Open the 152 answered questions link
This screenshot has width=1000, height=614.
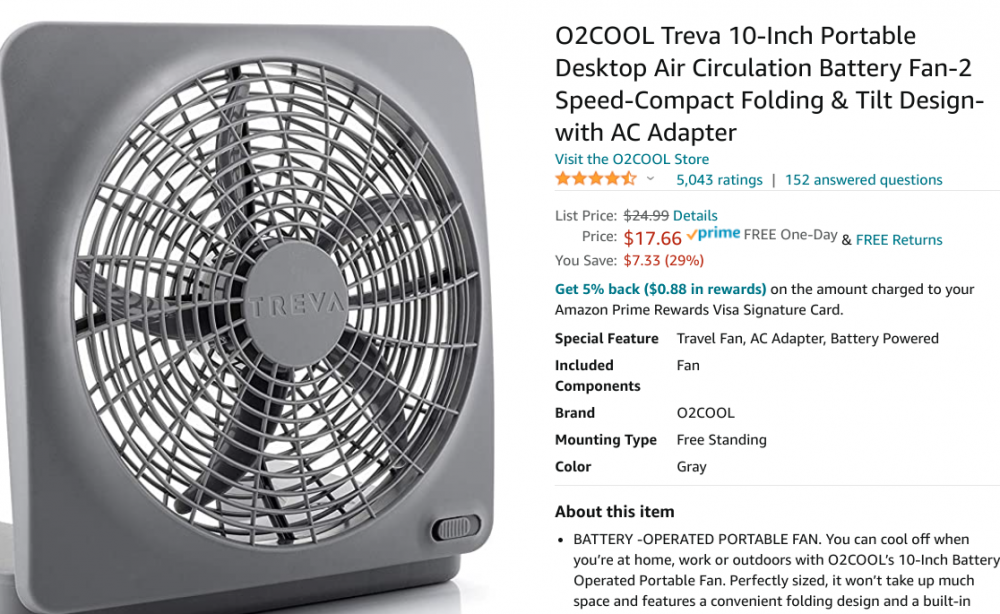pyautogui.click(x=863, y=180)
